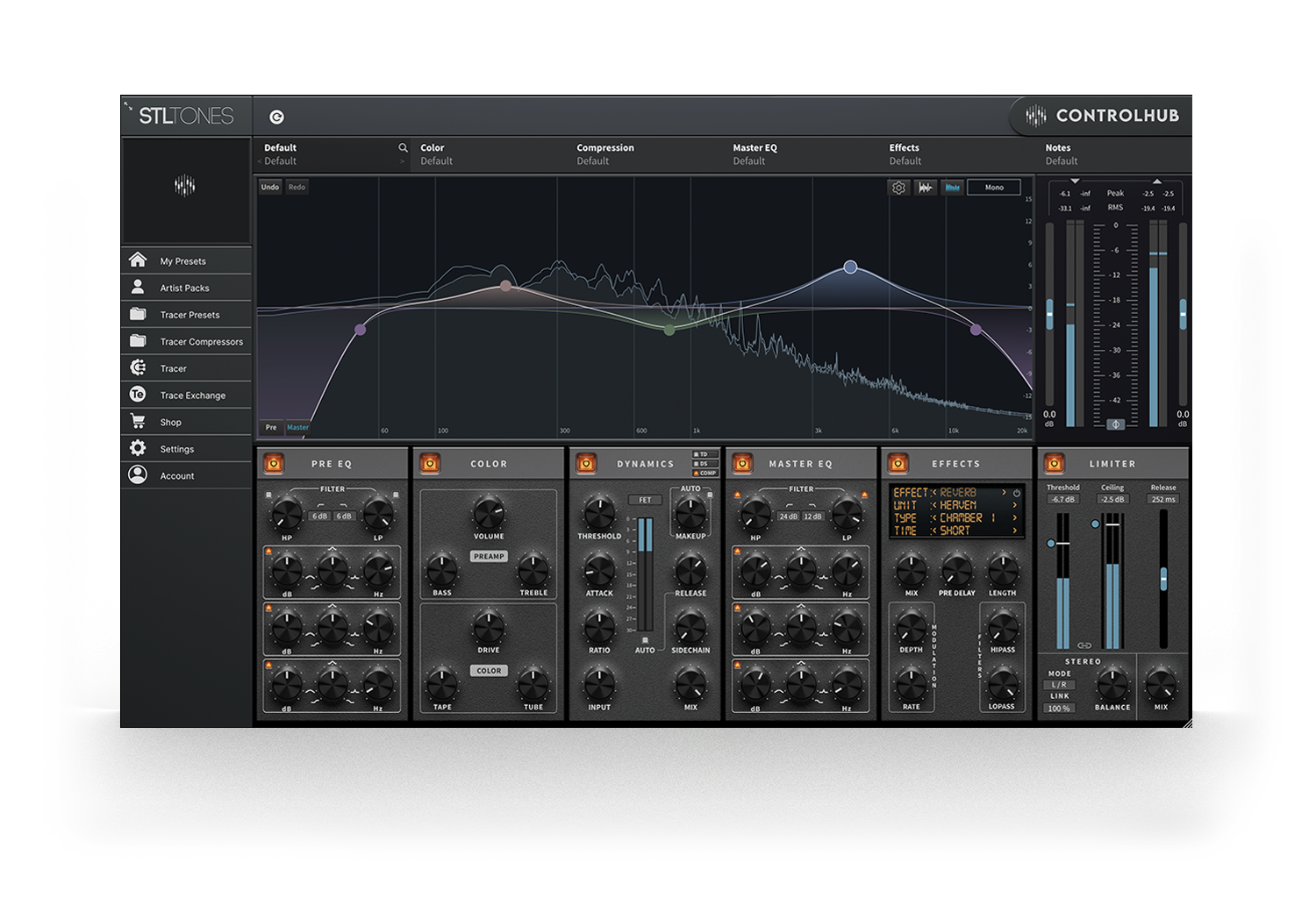This screenshot has height=898, width=1316.
Task: Open Tracer Presets folder
Action: click(186, 315)
